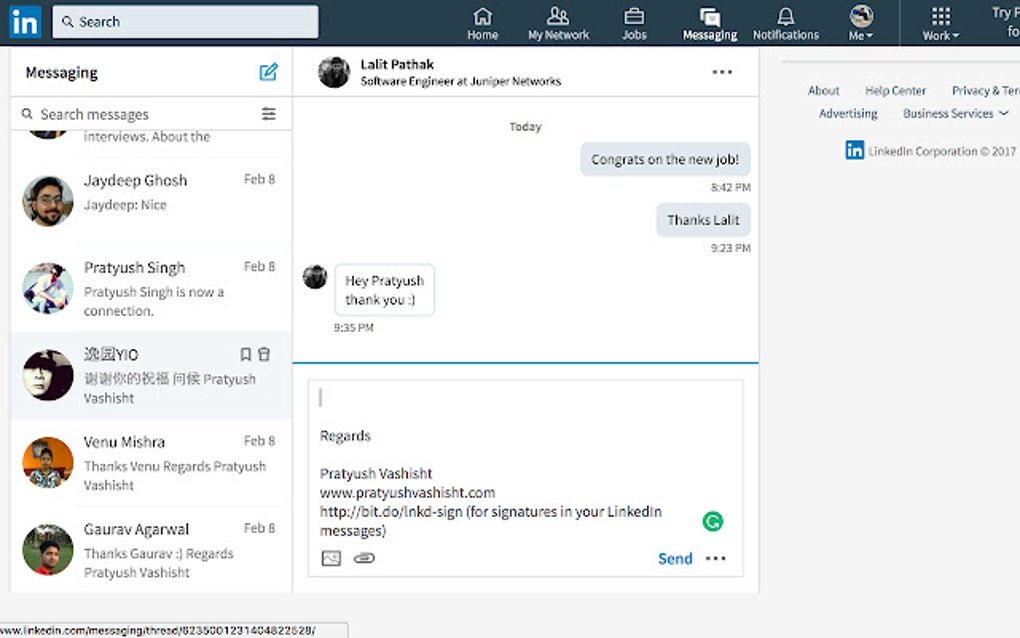Click Send to send the message

pyautogui.click(x=675, y=558)
